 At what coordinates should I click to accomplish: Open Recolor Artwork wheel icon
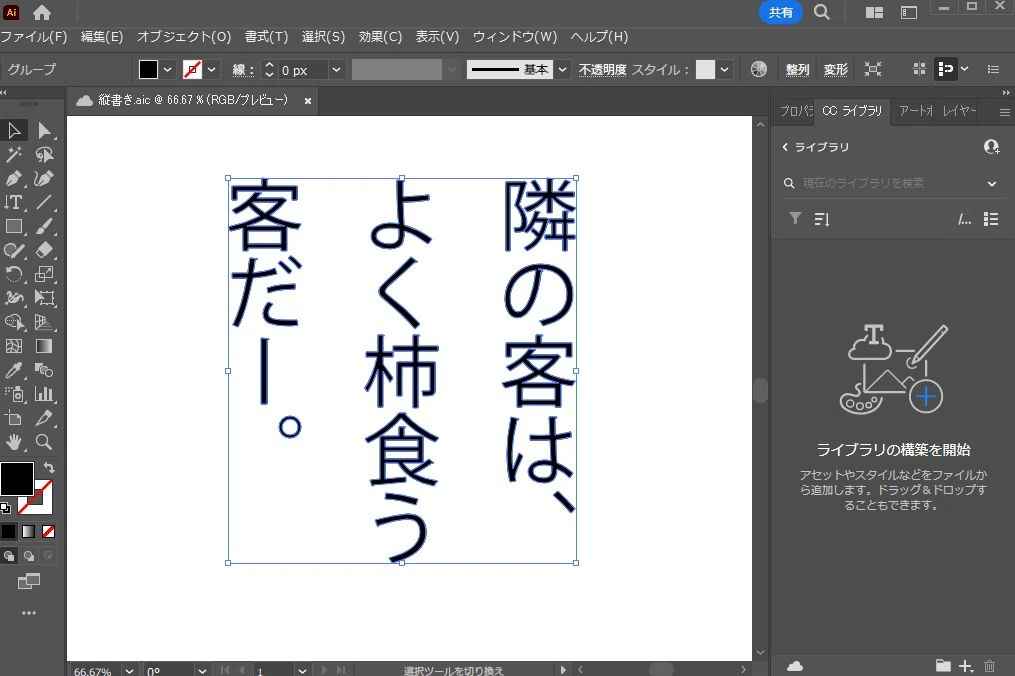[759, 69]
